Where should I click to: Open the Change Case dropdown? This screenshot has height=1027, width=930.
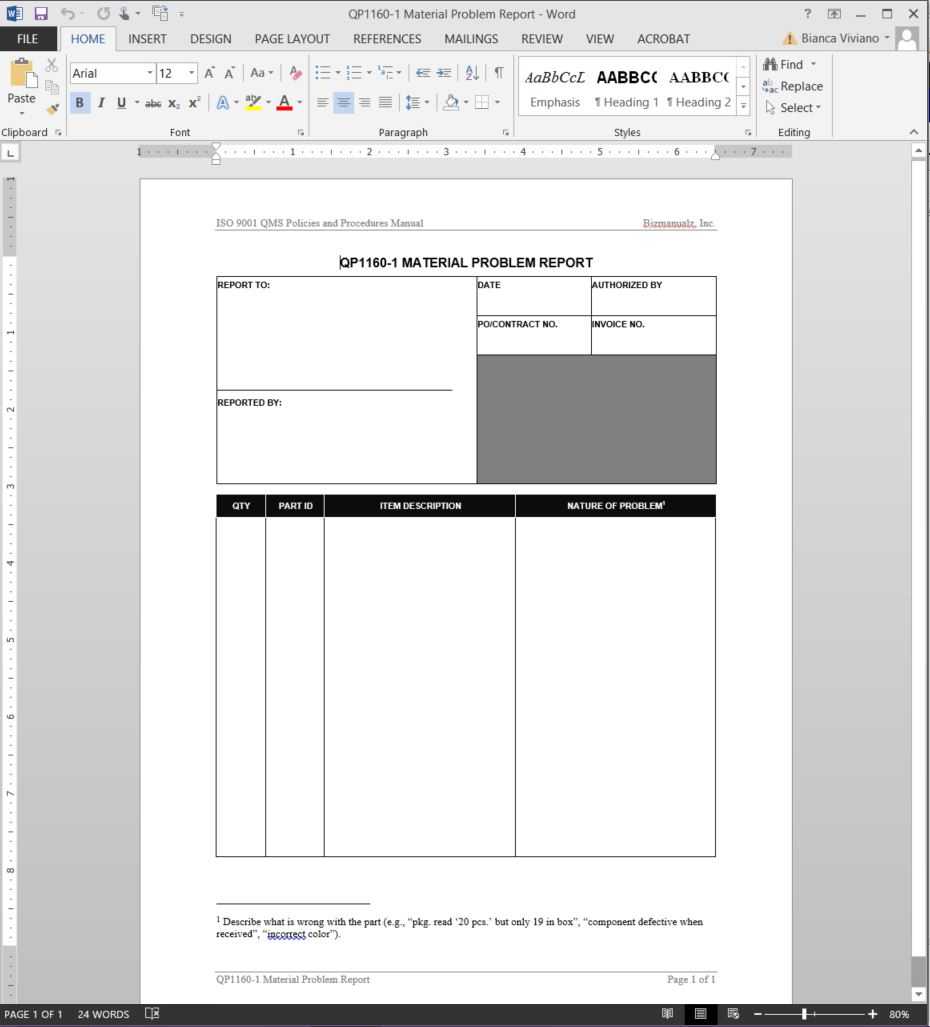[261, 73]
